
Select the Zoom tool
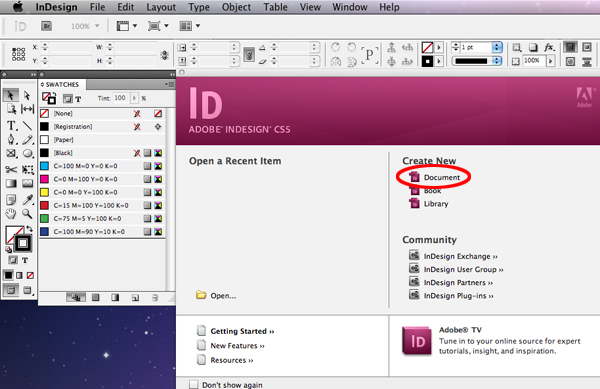pos(27,213)
